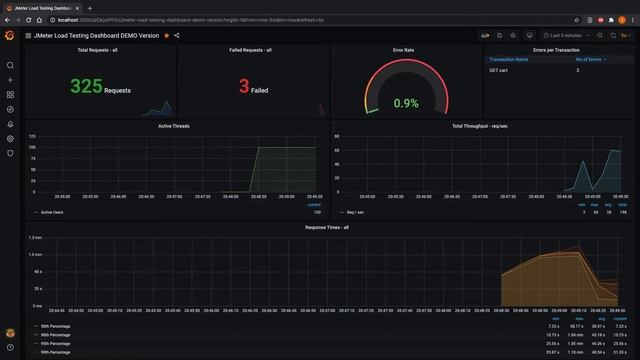Go to browser home page icon

coord(39,20)
